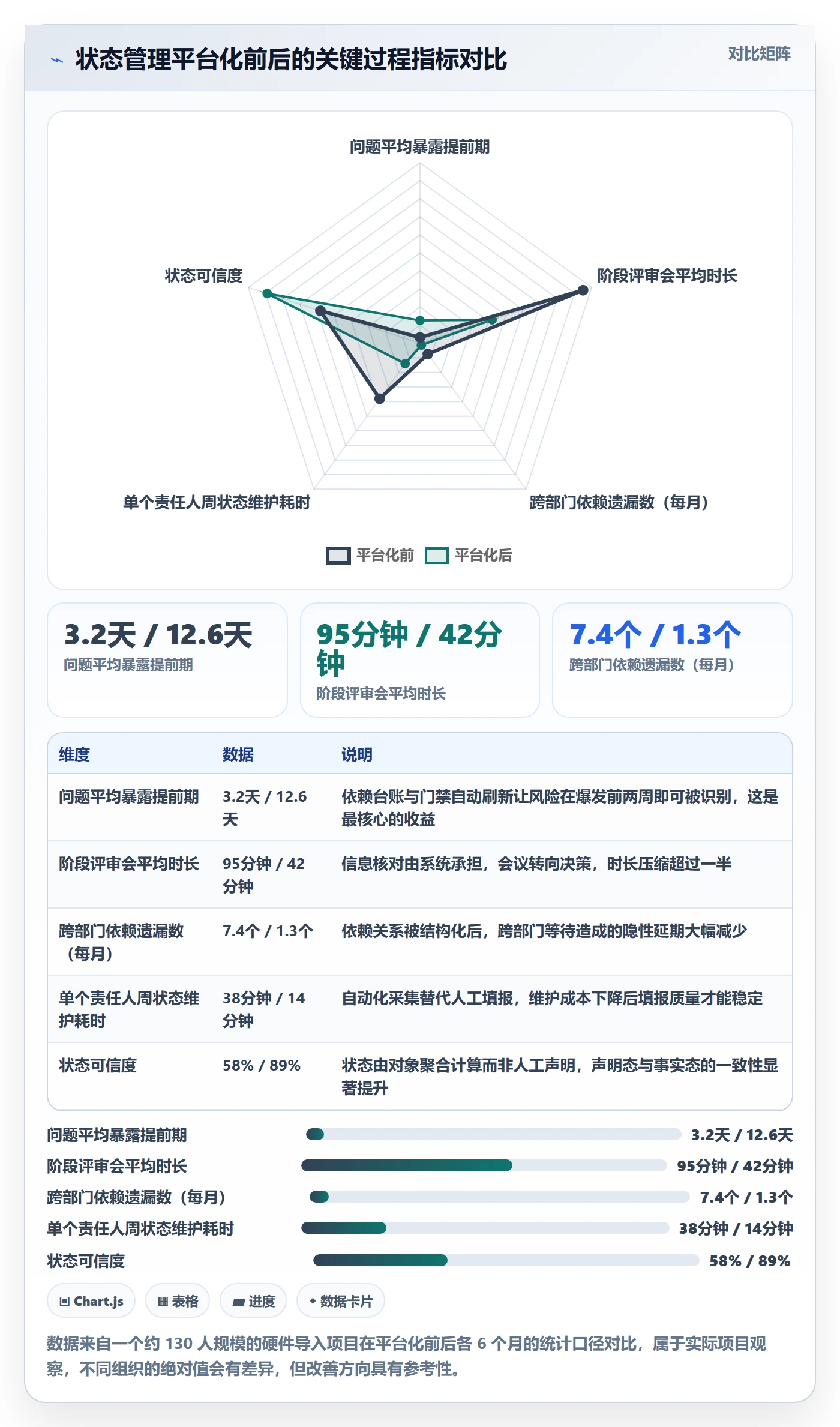Viewport: 840px width, 1427px height.
Task: Click the 95分钟 / 42分钟 data card
Action: tap(420, 659)
